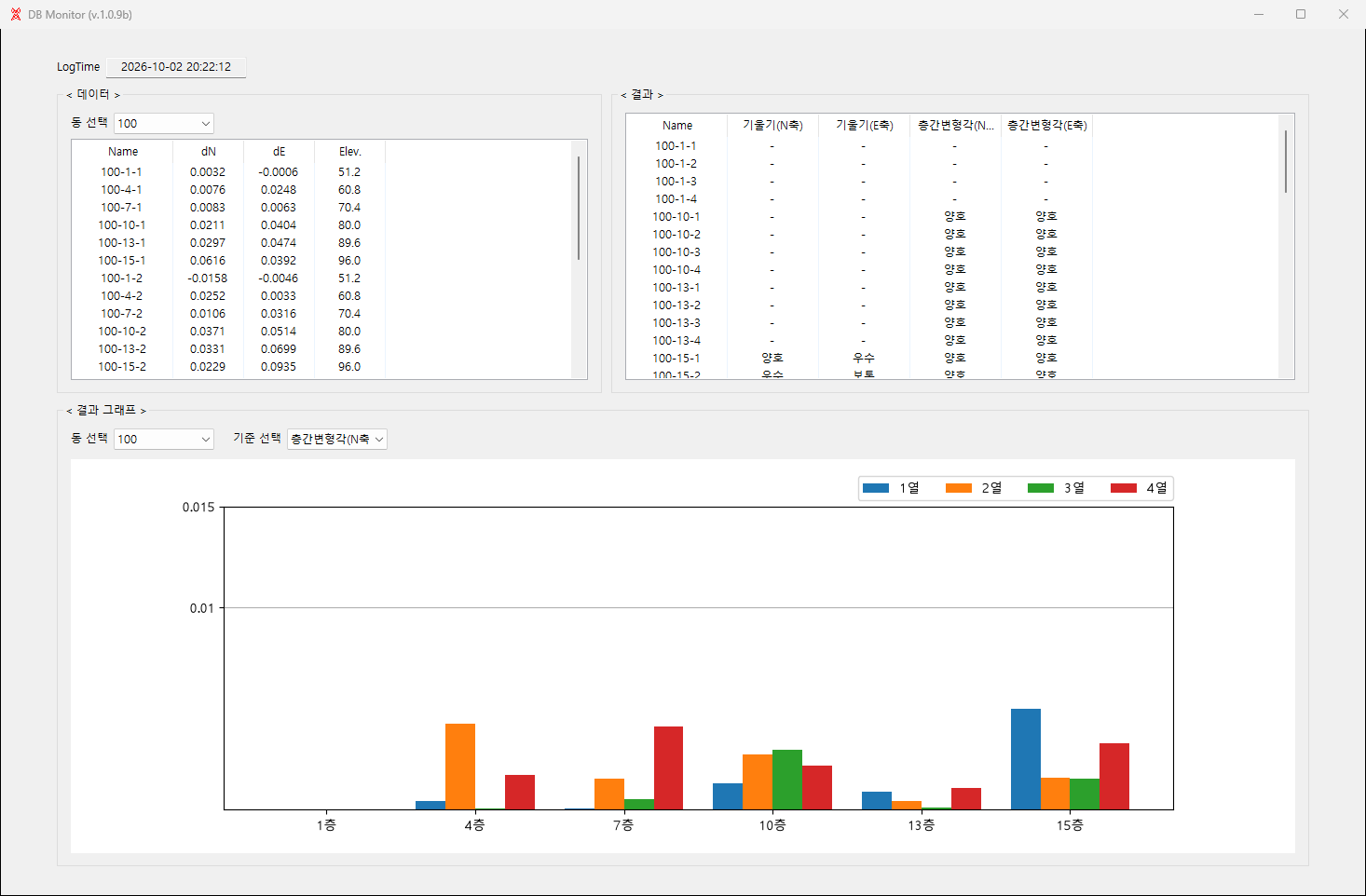Click the 13층 axis label
This screenshot has width=1366, height=896.
[922, 826]
